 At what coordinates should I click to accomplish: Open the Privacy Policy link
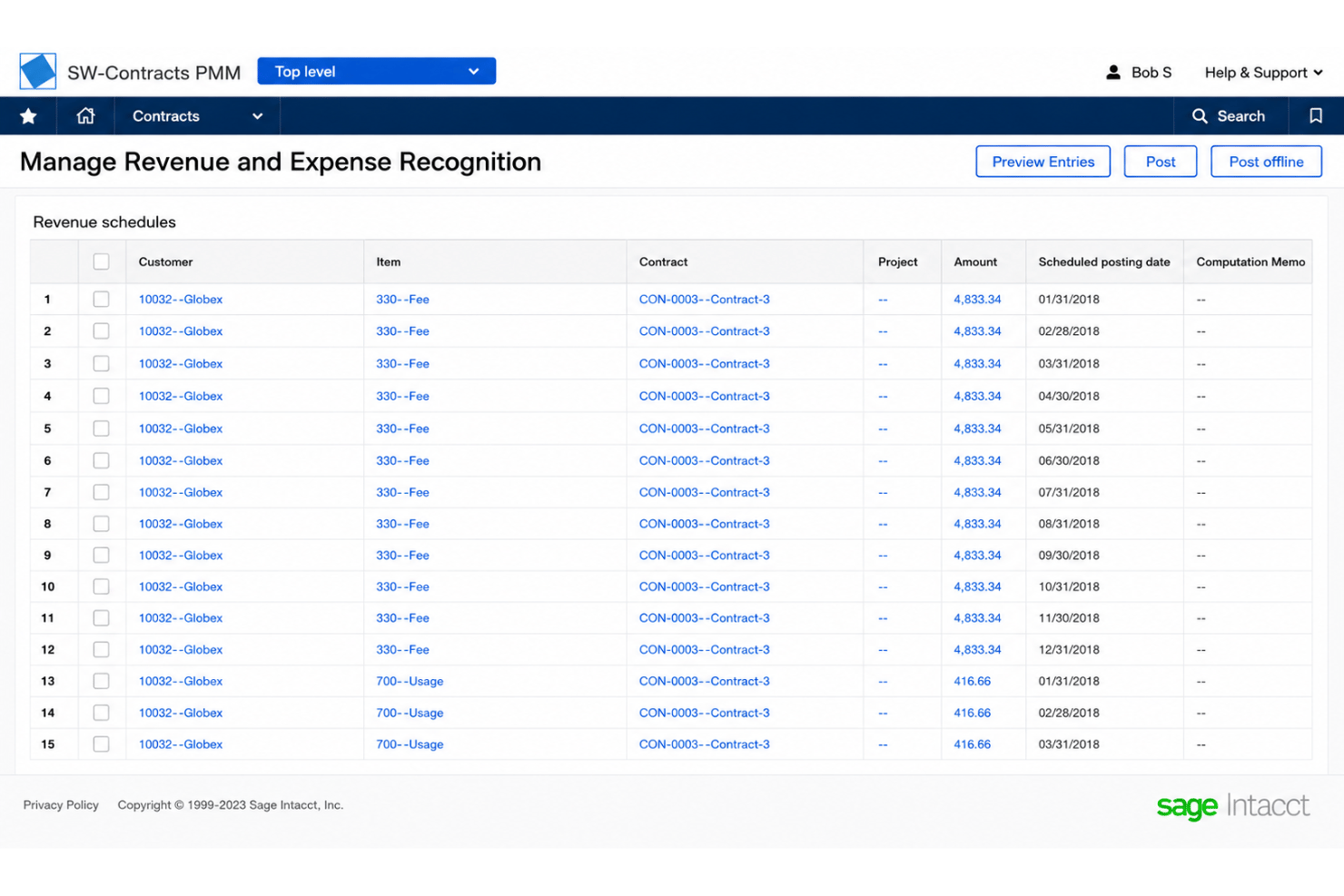coord(61,805)
